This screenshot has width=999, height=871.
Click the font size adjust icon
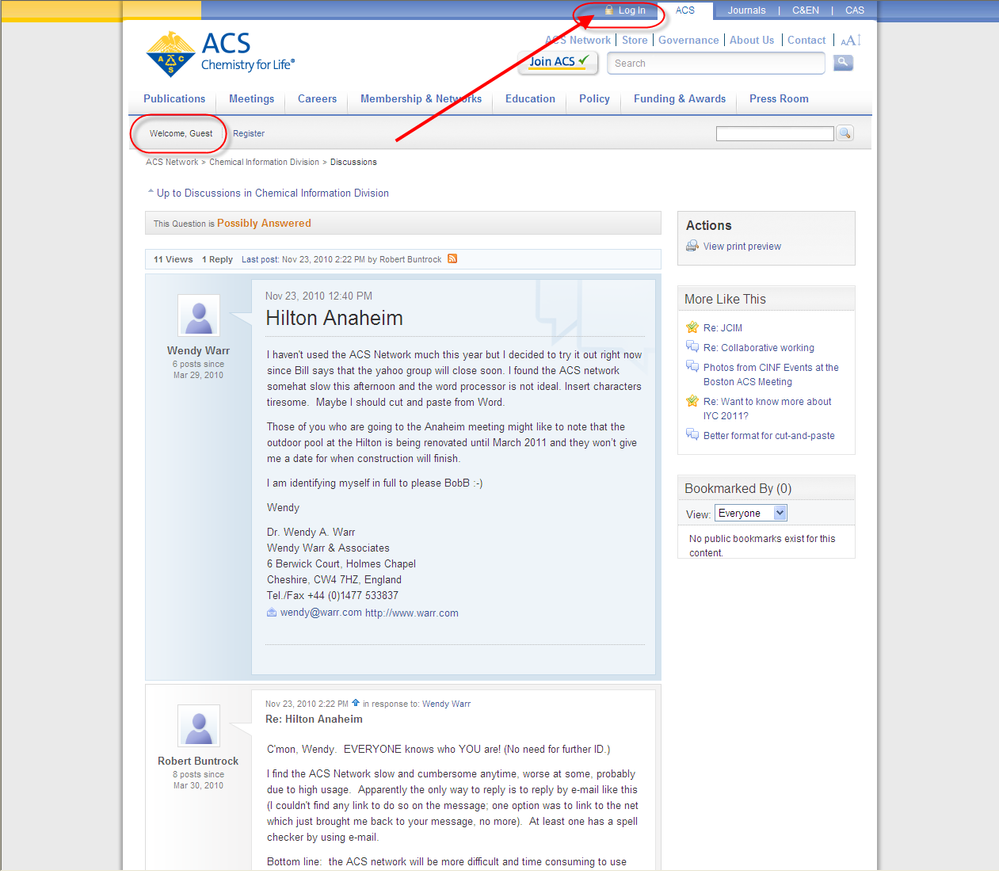pos(850,40)
